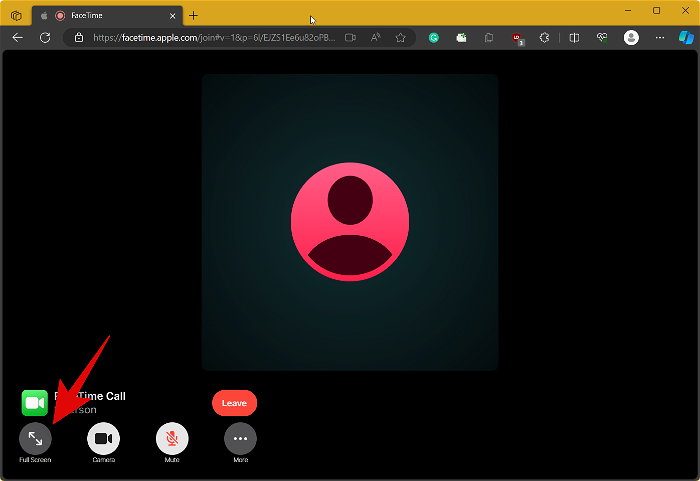Refresh the FaceTime page
Image resolution: width=700 pixels, height=481 pixels.
tap(45, 38)
